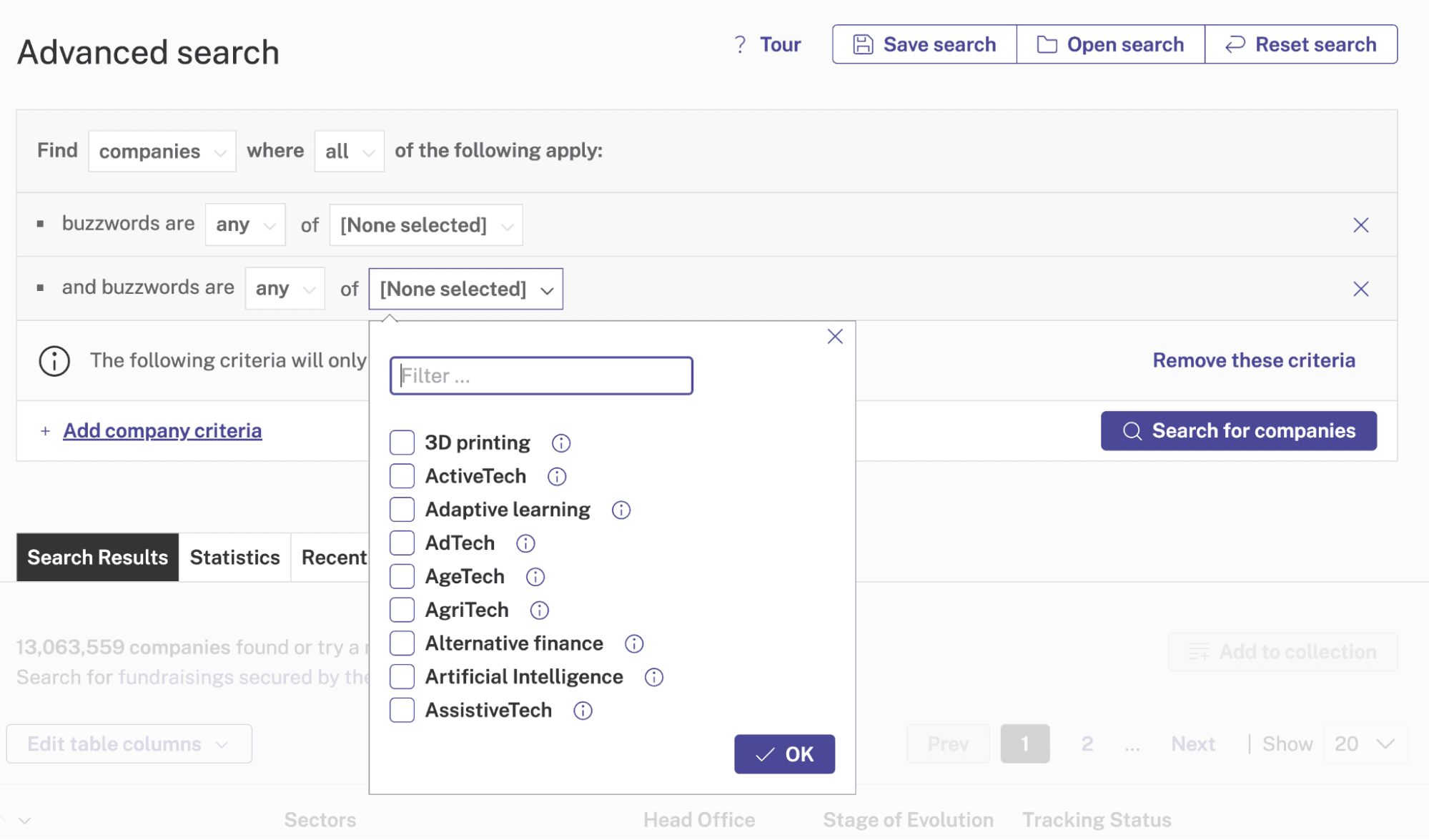Click the Add to collection button
The width and height of the screenshot is (1429, 840).
coord(1282,652)
